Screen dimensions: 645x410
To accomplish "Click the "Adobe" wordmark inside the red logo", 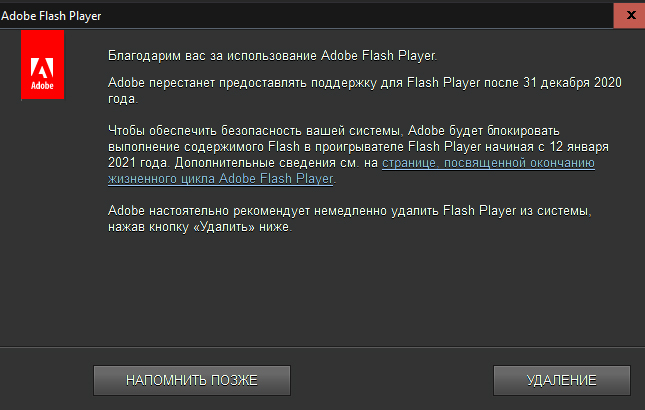I will pyautogui.click(x=42, y=86).
